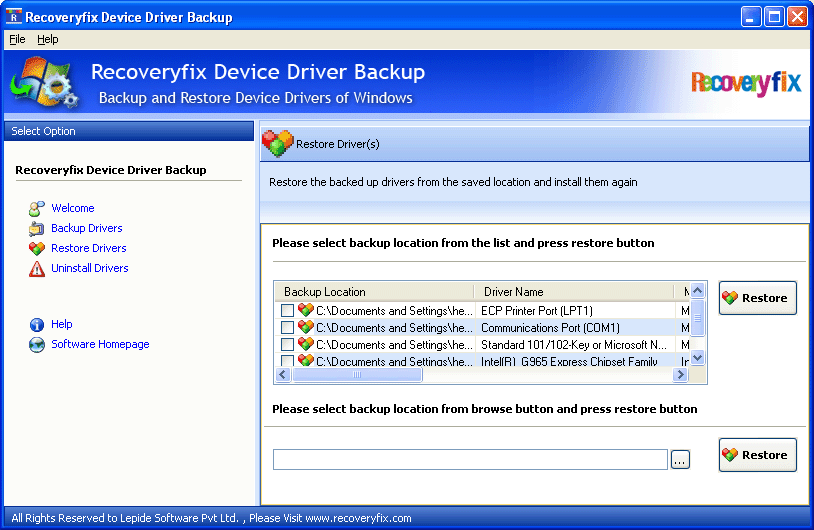Open the Welcome link

tap(73, 208)
